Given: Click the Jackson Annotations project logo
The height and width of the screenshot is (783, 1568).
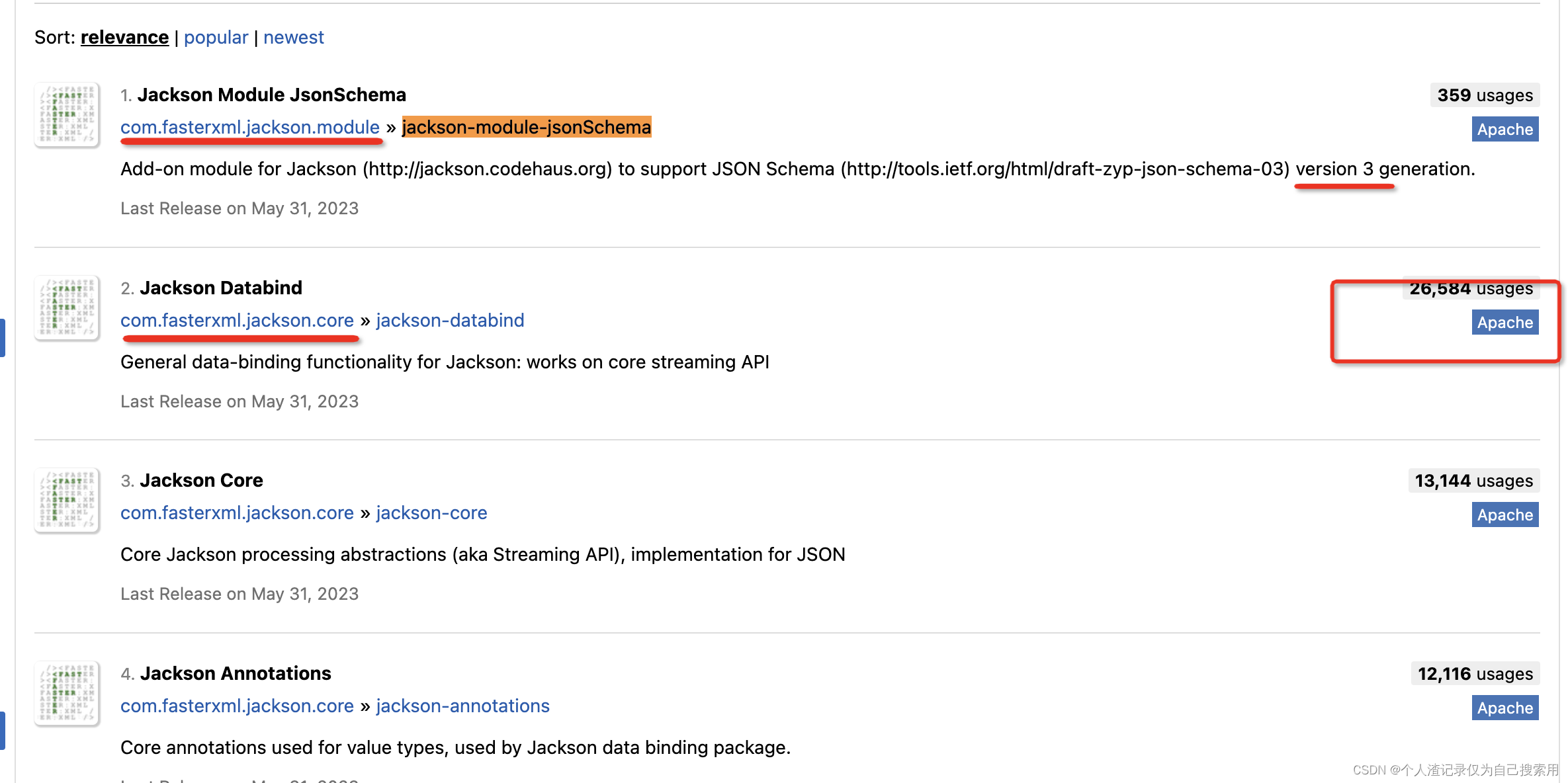Looking at the screenshot, I should point(66,693).
